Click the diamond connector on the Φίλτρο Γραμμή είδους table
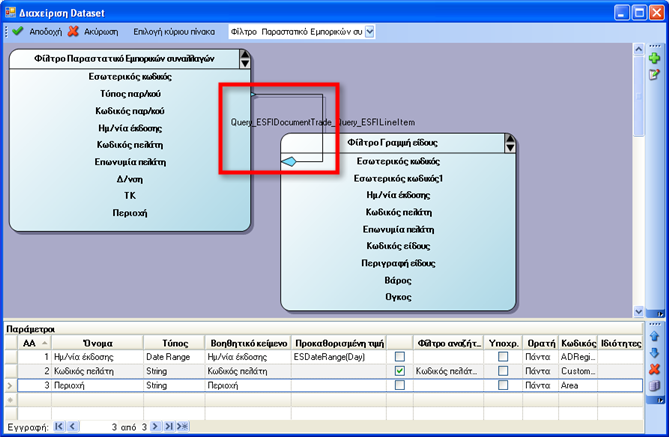 (x=289, y=162)
